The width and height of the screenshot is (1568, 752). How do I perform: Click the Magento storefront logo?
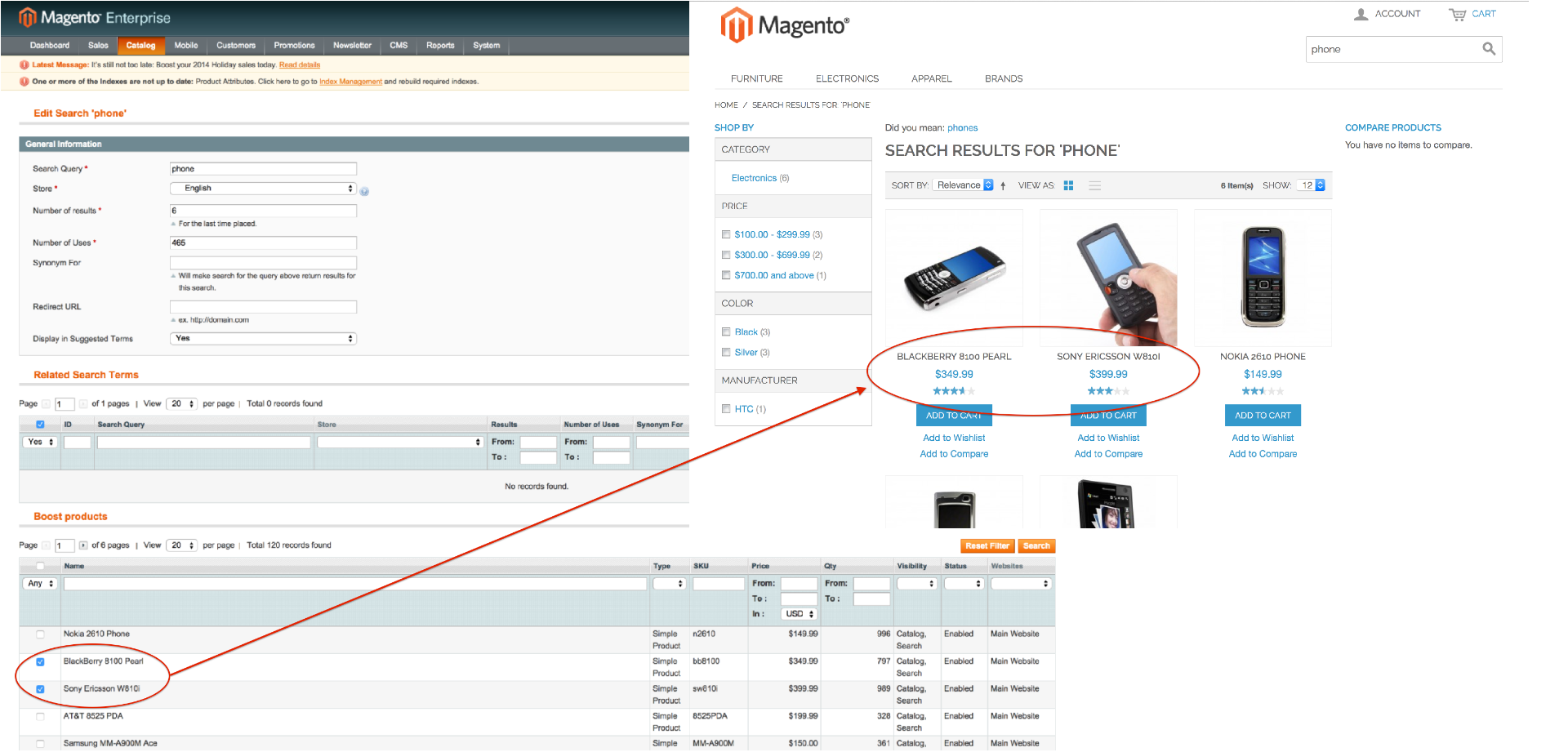[785, 25]
